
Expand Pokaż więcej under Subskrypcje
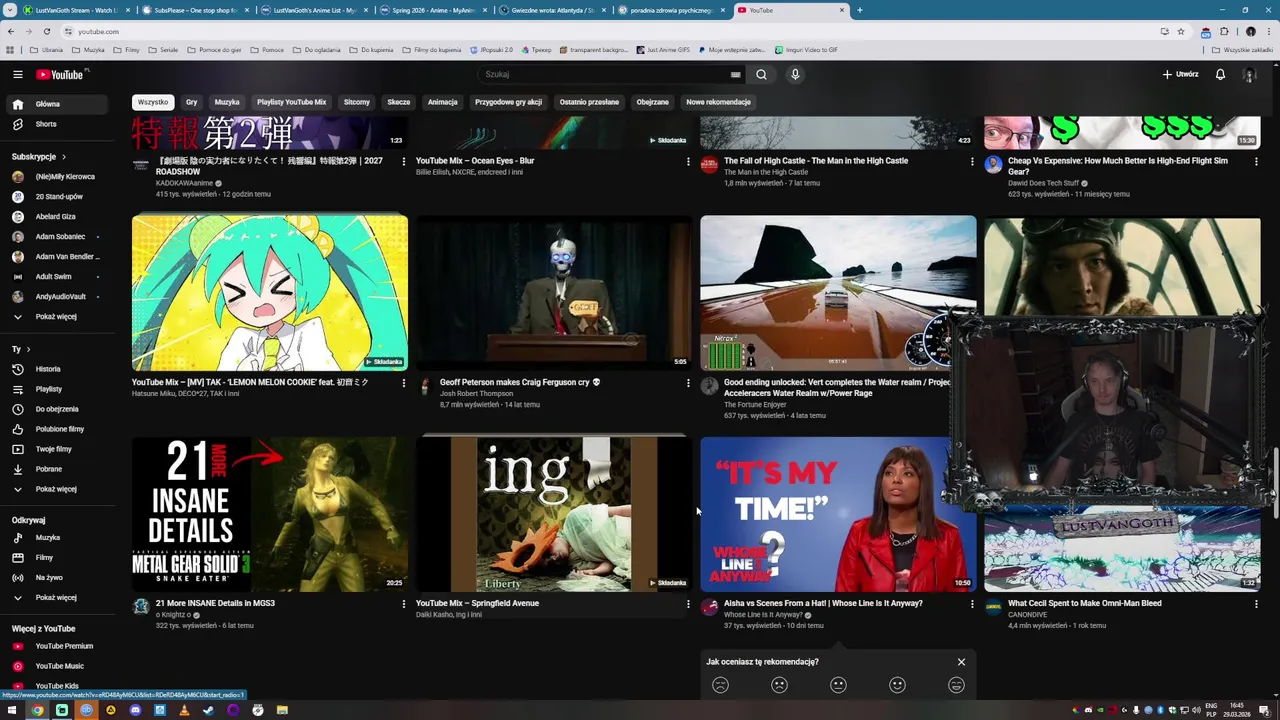pos(58,317)
